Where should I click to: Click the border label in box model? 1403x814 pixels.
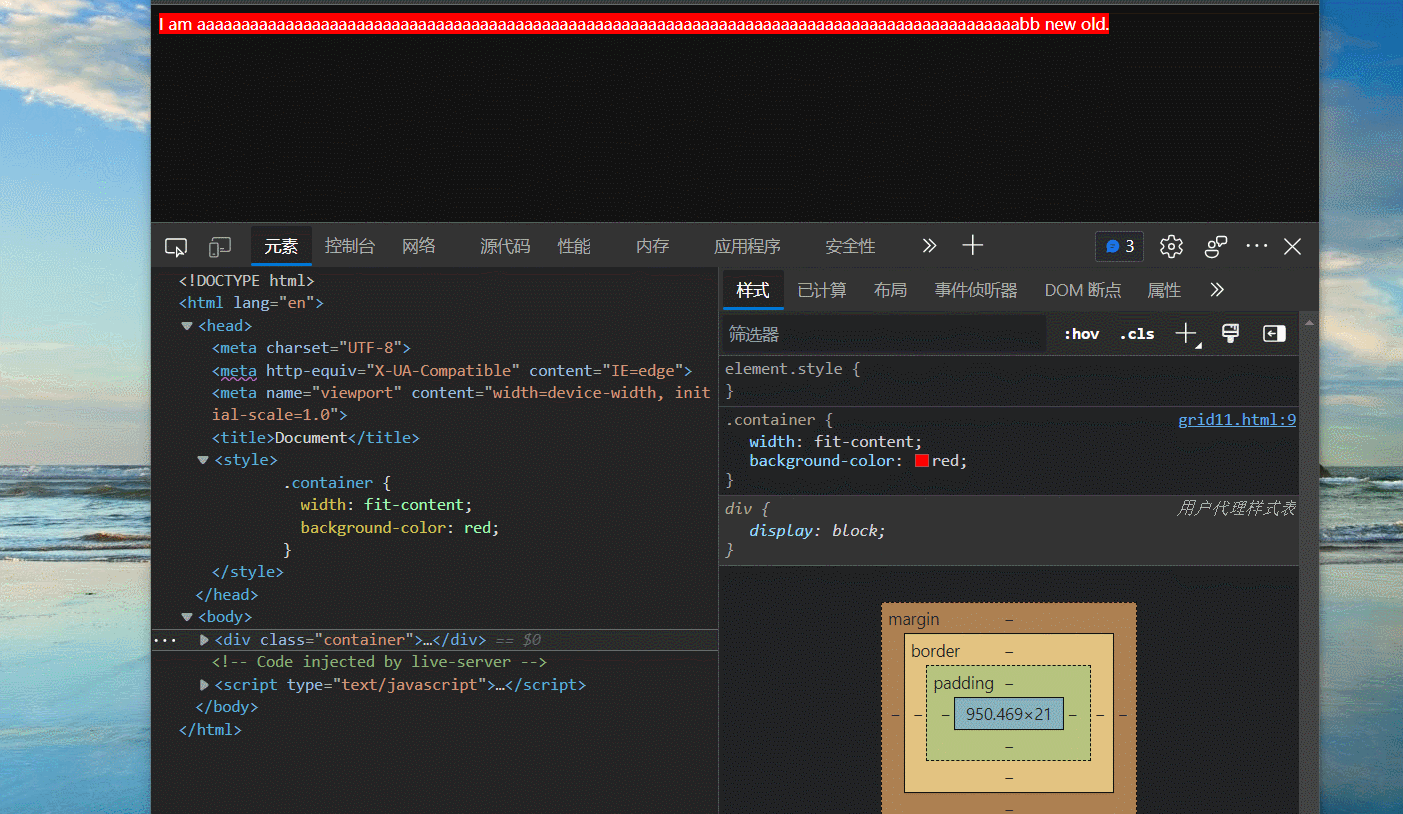coord(935,651)
